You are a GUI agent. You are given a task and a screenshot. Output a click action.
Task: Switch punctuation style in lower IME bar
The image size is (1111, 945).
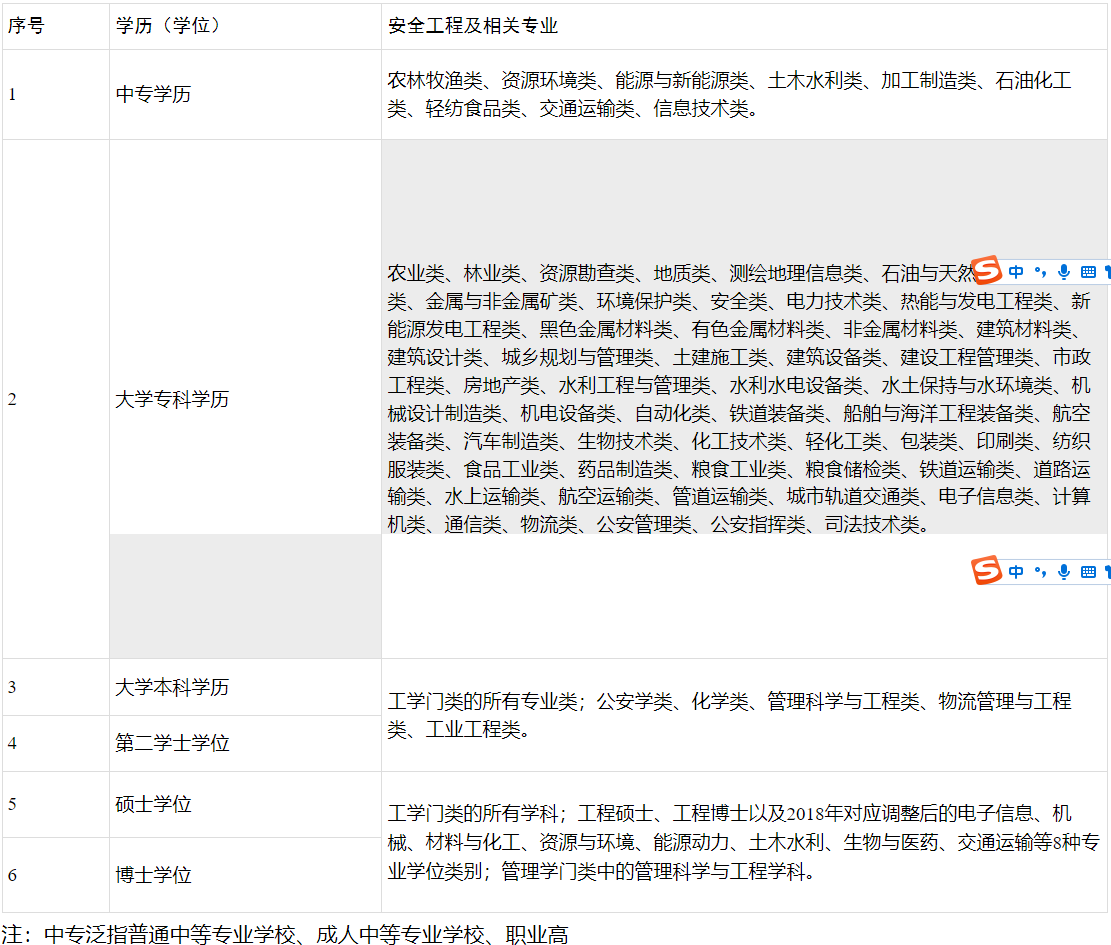click(x=1040, y=572)
